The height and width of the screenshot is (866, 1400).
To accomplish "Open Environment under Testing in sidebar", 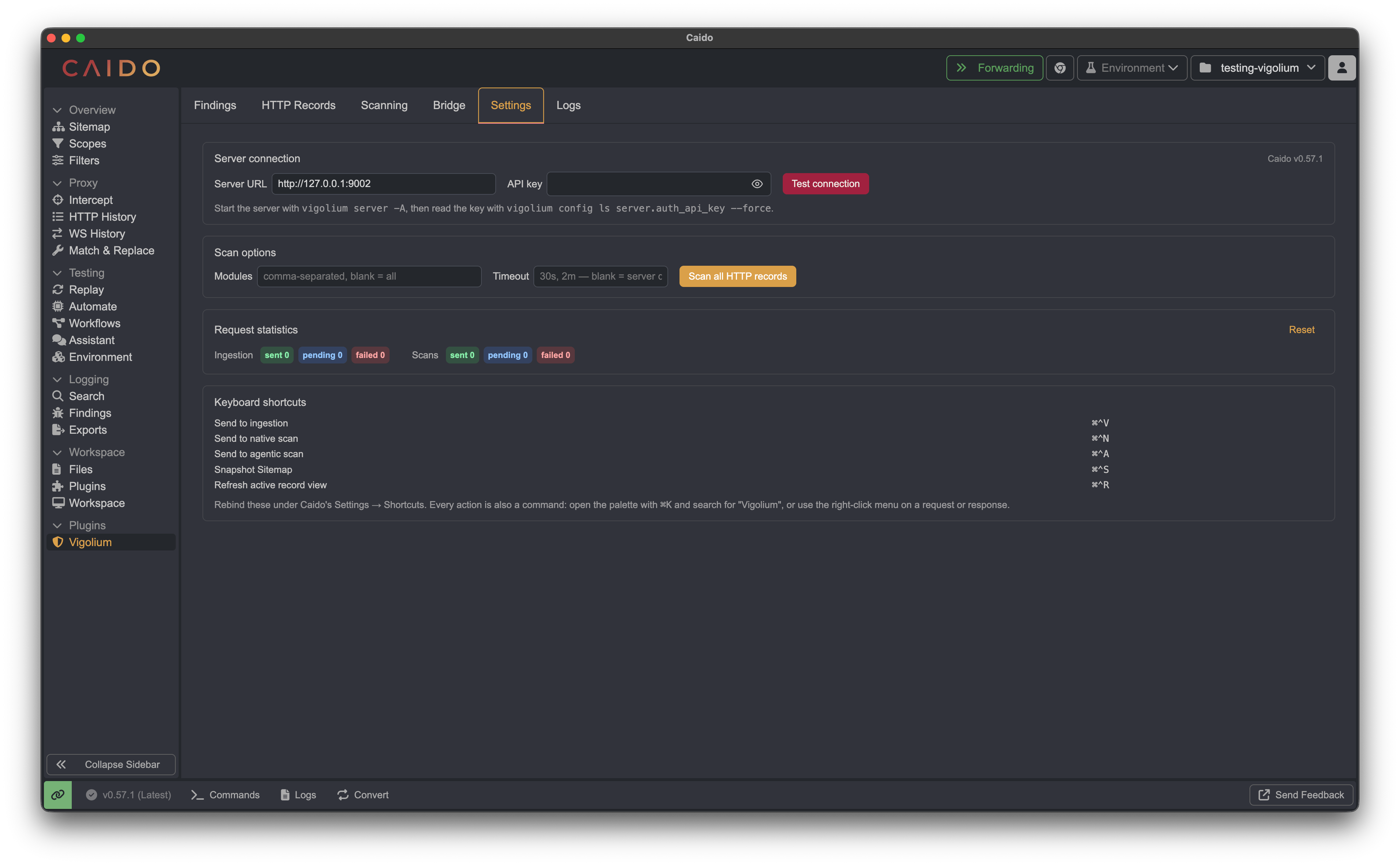I will click(x=111, y=357).
